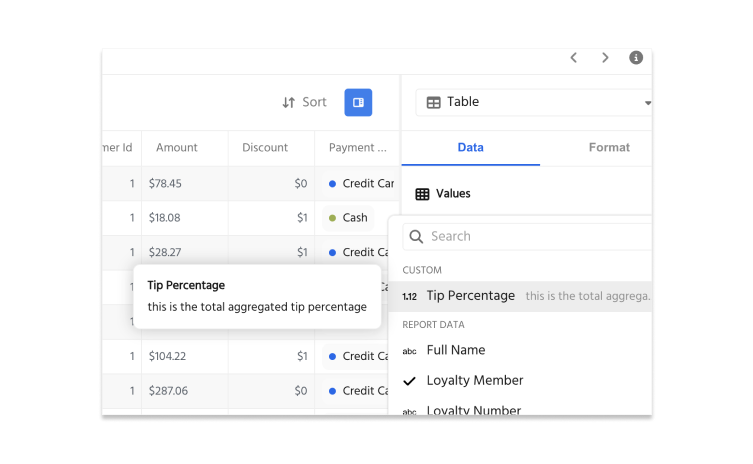Click the $78.45 amount cell
This screenshot has height=464, width=753.
click(x=165, y=183)
